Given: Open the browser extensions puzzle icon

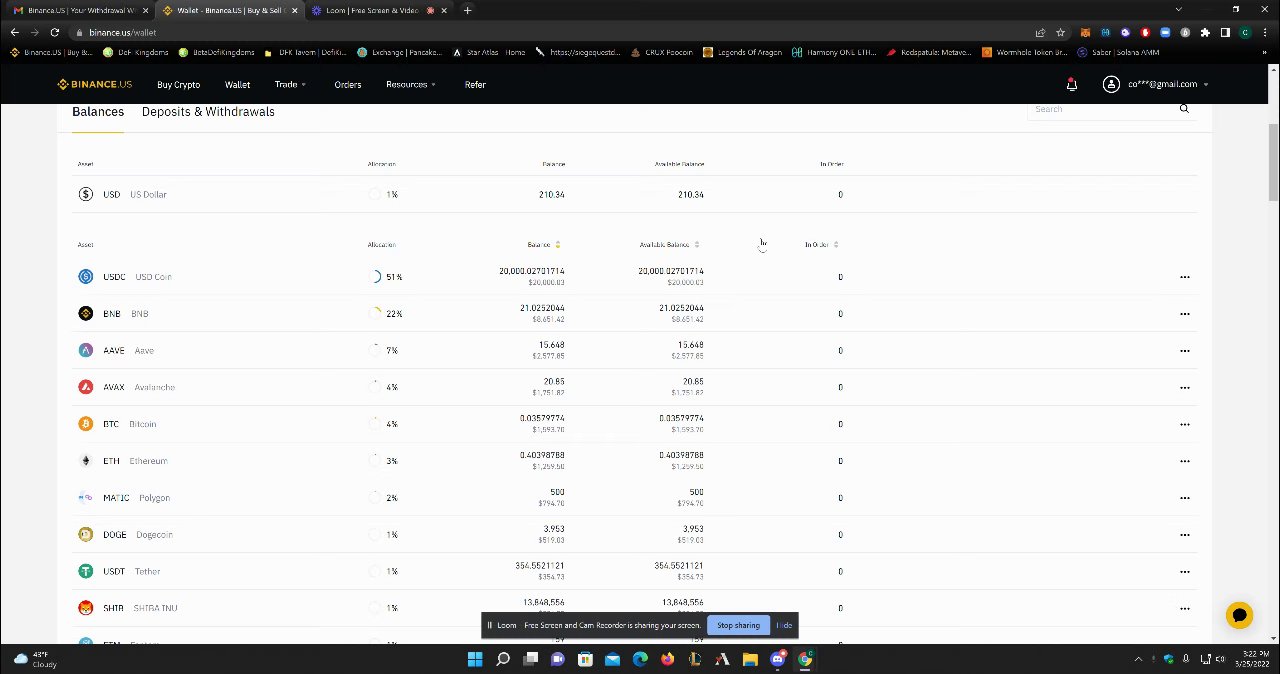Looking at the screenshot, I should 1205,32.
